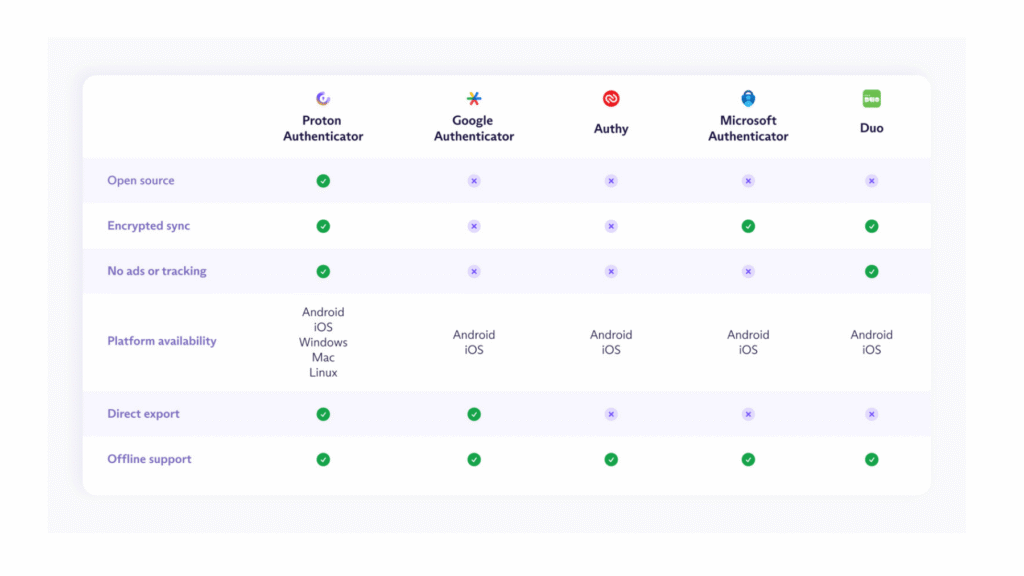Click Google Authenticator's Open source cross
Screen dimensions: 1024x576
tap(474, 181)
